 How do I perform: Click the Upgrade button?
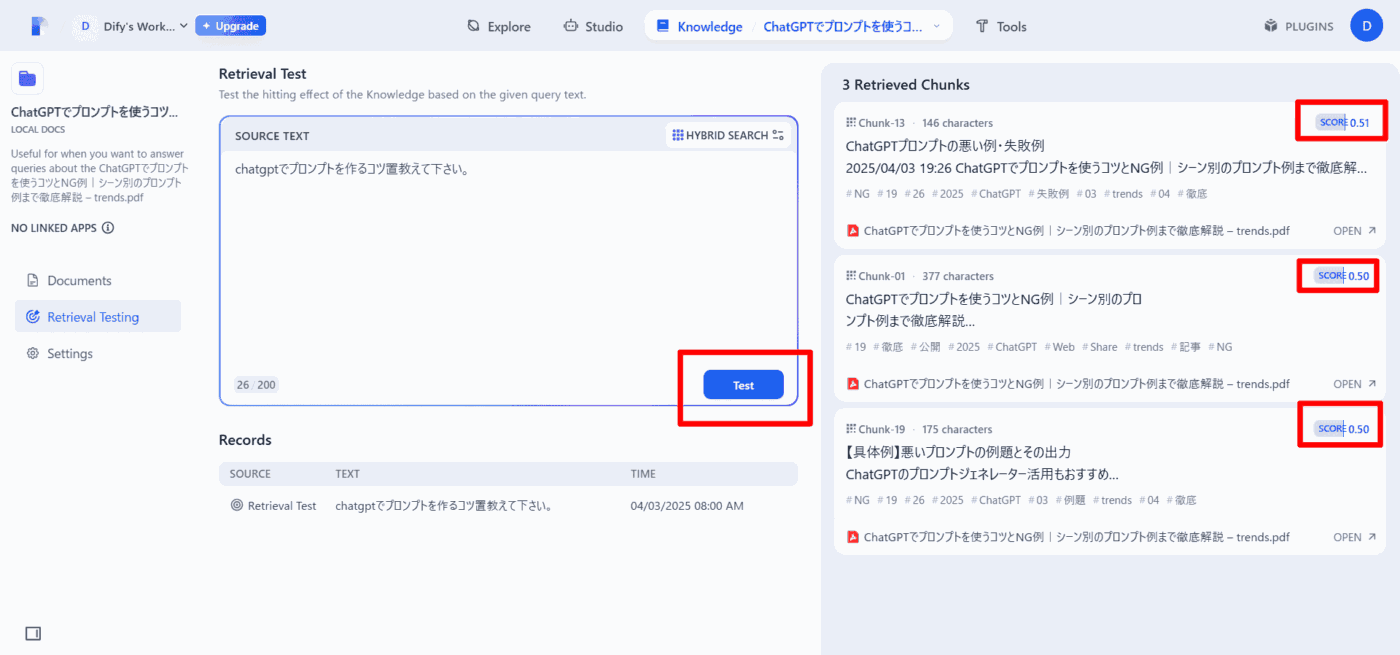[x=231, y=26]
